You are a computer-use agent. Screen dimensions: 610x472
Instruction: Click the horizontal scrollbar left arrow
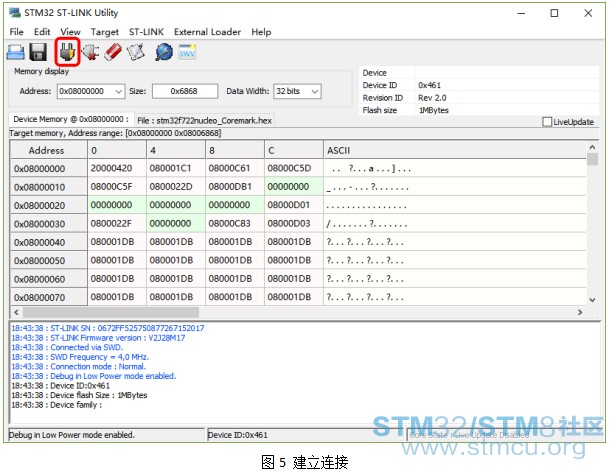pyautogui.click(x=16, y=312)
